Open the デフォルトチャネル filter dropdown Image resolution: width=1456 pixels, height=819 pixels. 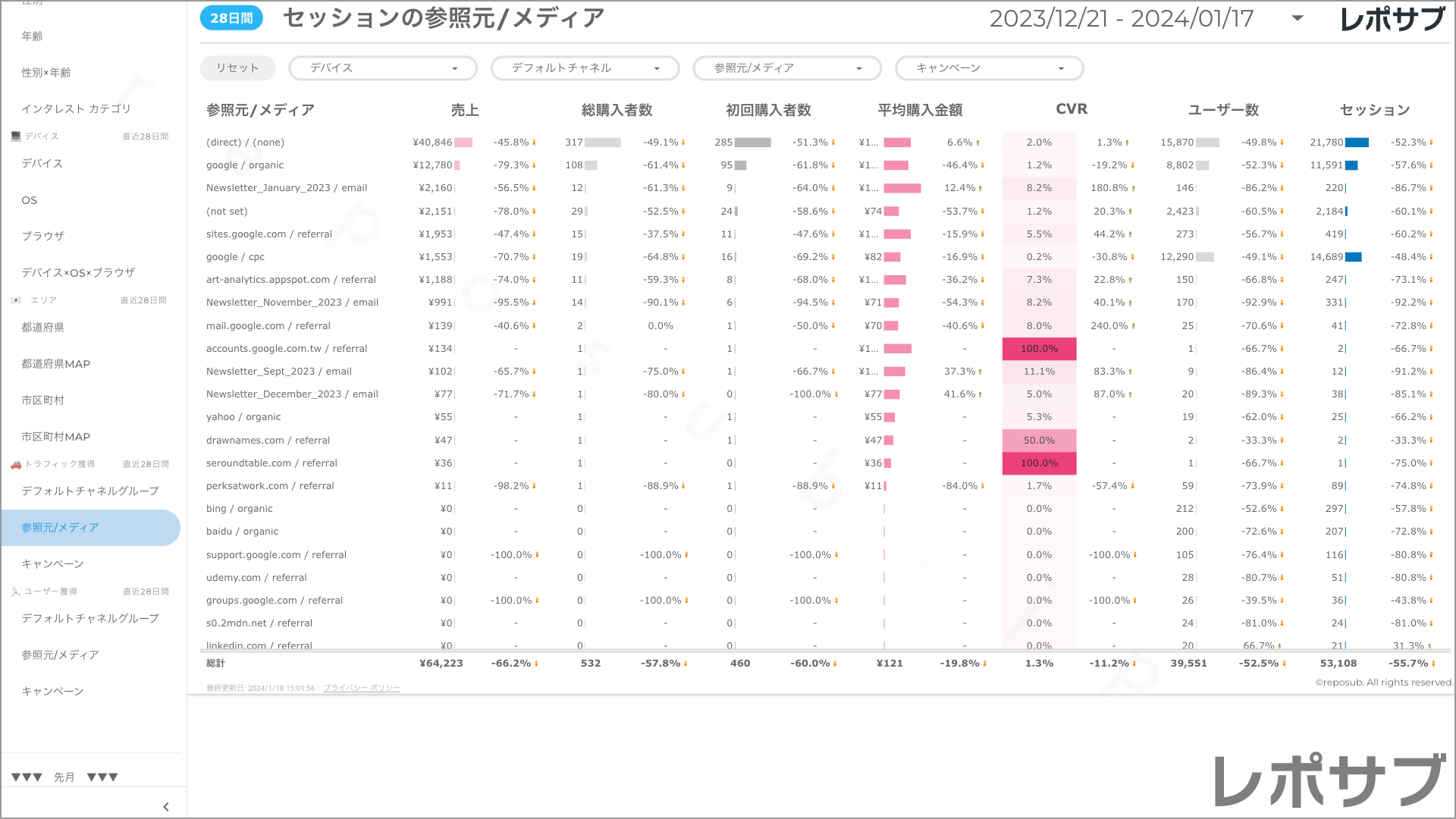click(x=585, y=68)
